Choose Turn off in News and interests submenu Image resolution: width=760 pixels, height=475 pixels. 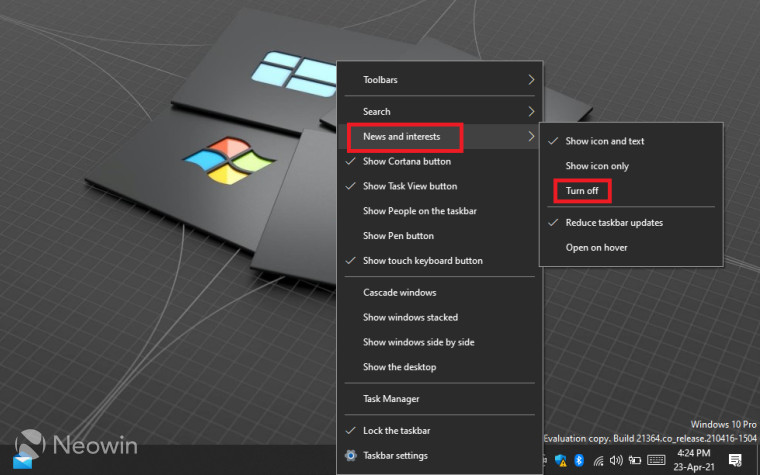631,190
